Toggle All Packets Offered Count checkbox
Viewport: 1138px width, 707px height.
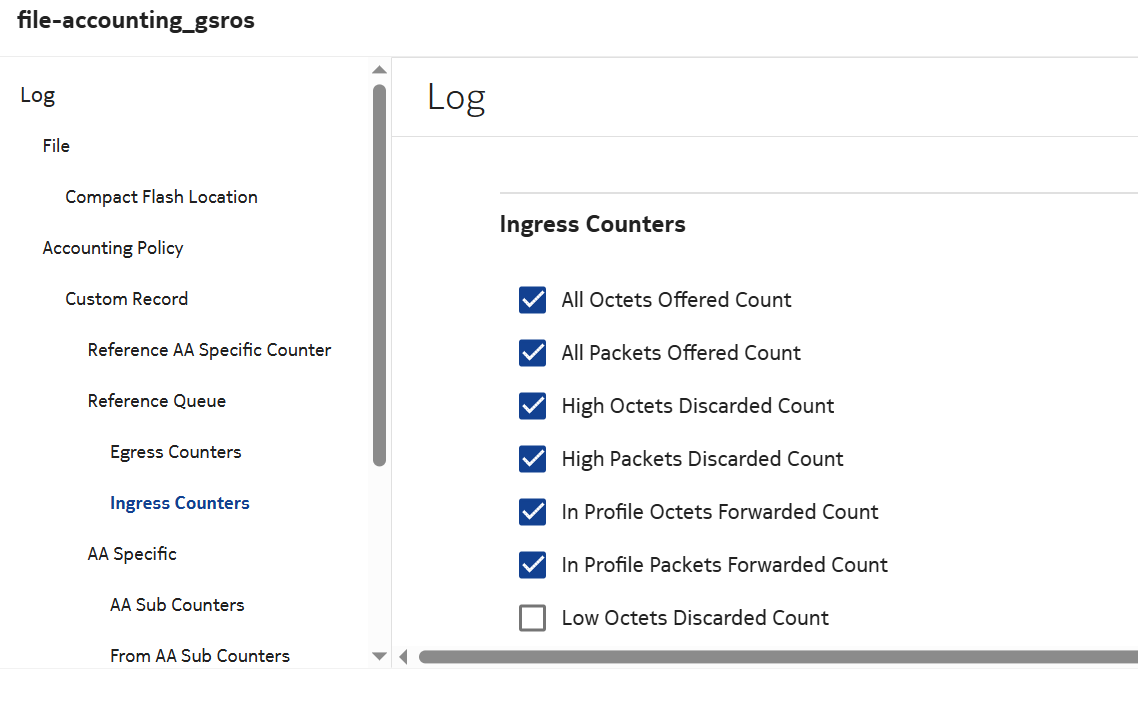coord(532,353)
